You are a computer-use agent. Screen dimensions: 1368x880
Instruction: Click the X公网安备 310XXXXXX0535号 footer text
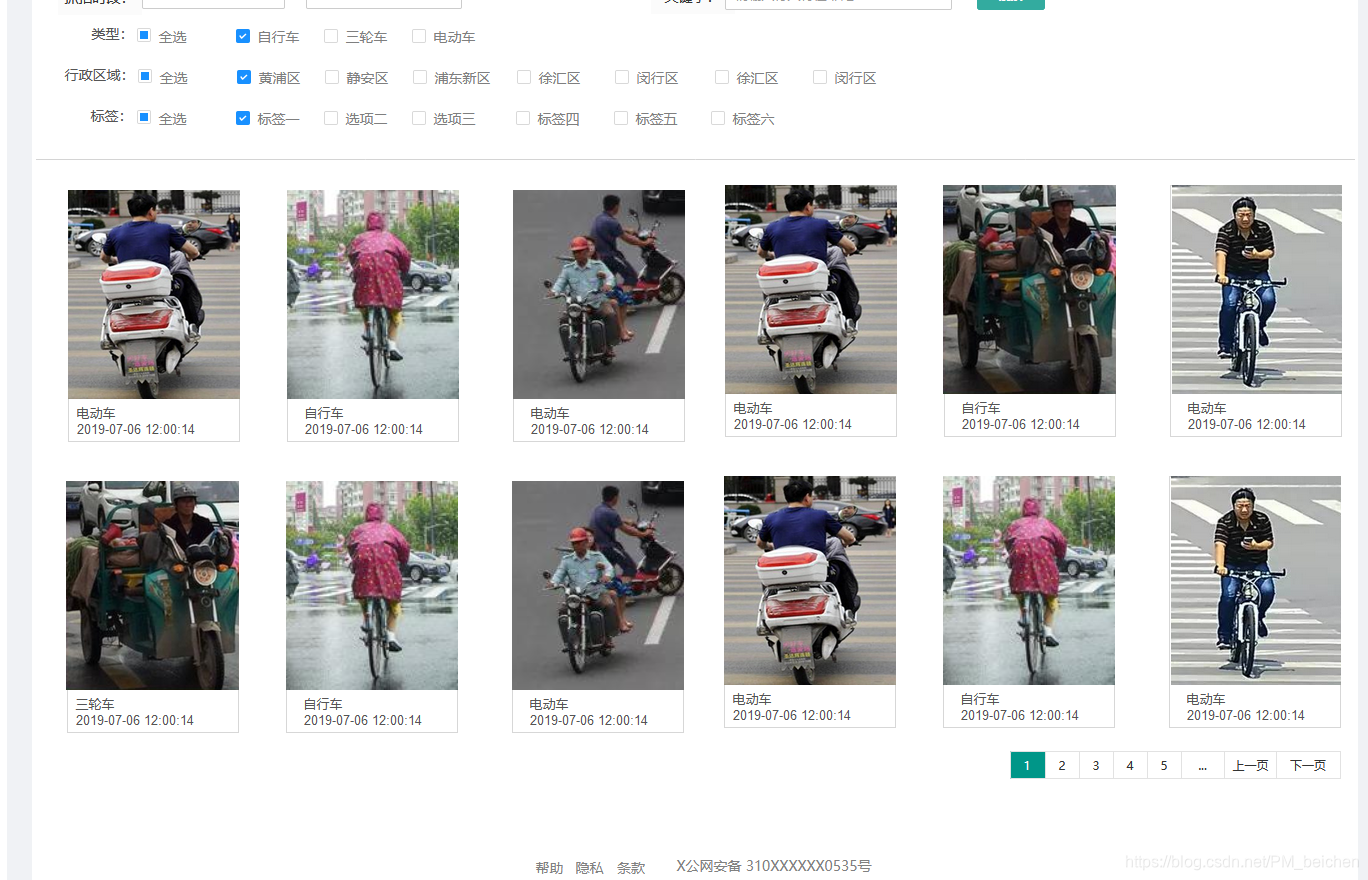pos(774,866)
